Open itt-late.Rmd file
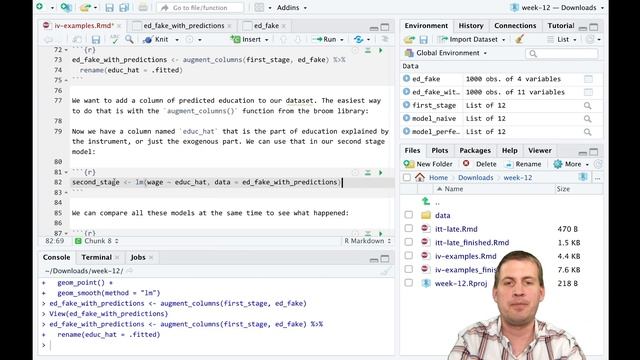 click(456, 229)
